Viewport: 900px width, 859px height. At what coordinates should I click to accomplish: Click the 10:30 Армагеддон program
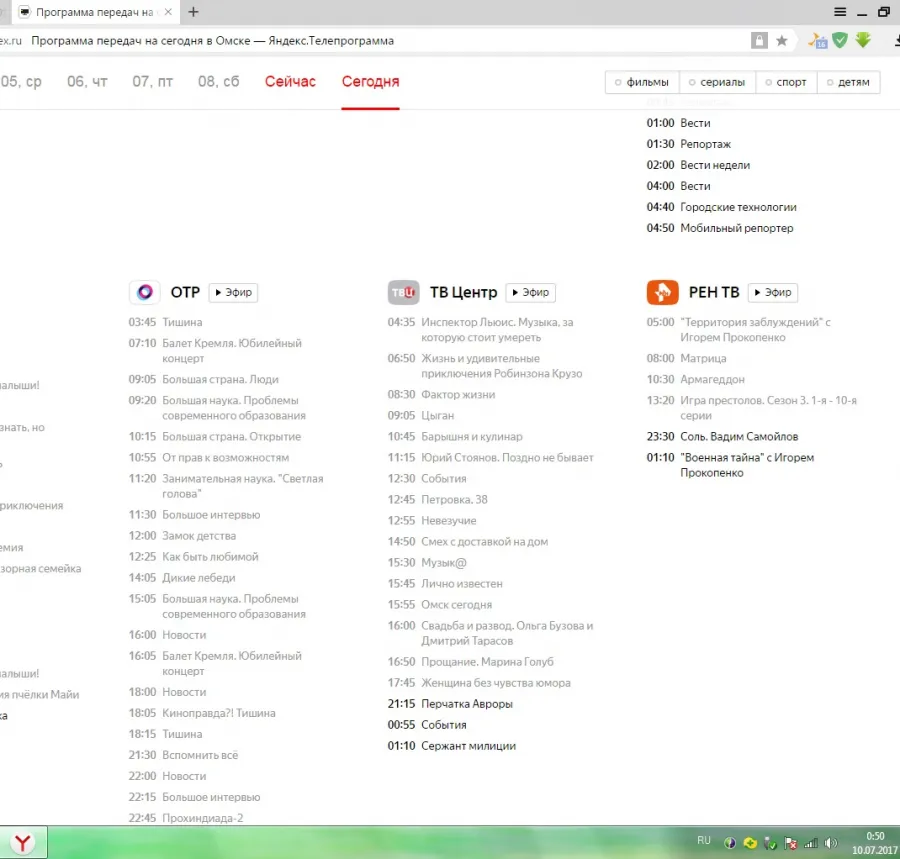696,379
